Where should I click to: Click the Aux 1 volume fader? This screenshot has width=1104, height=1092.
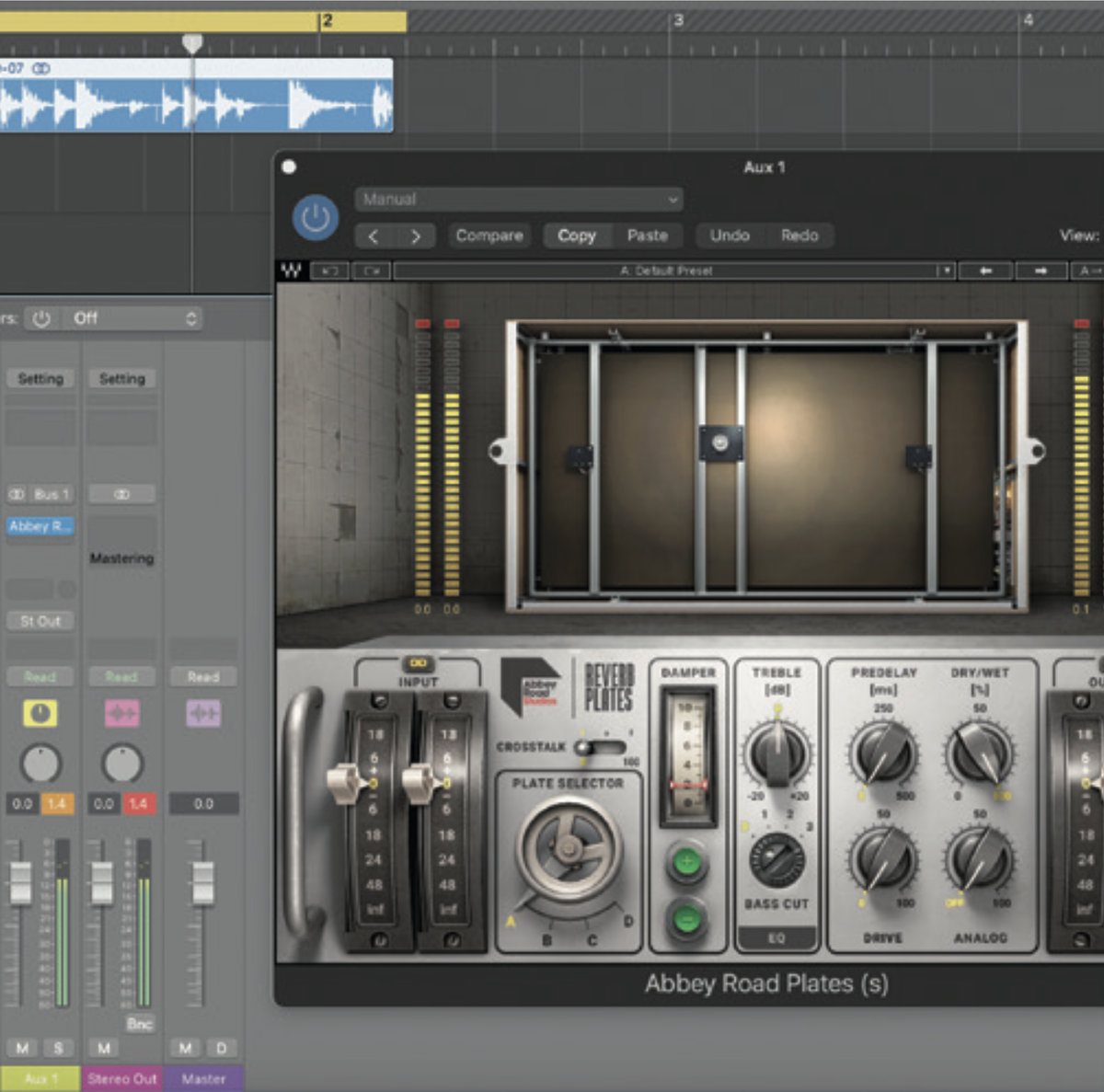[x=20, y=881]
